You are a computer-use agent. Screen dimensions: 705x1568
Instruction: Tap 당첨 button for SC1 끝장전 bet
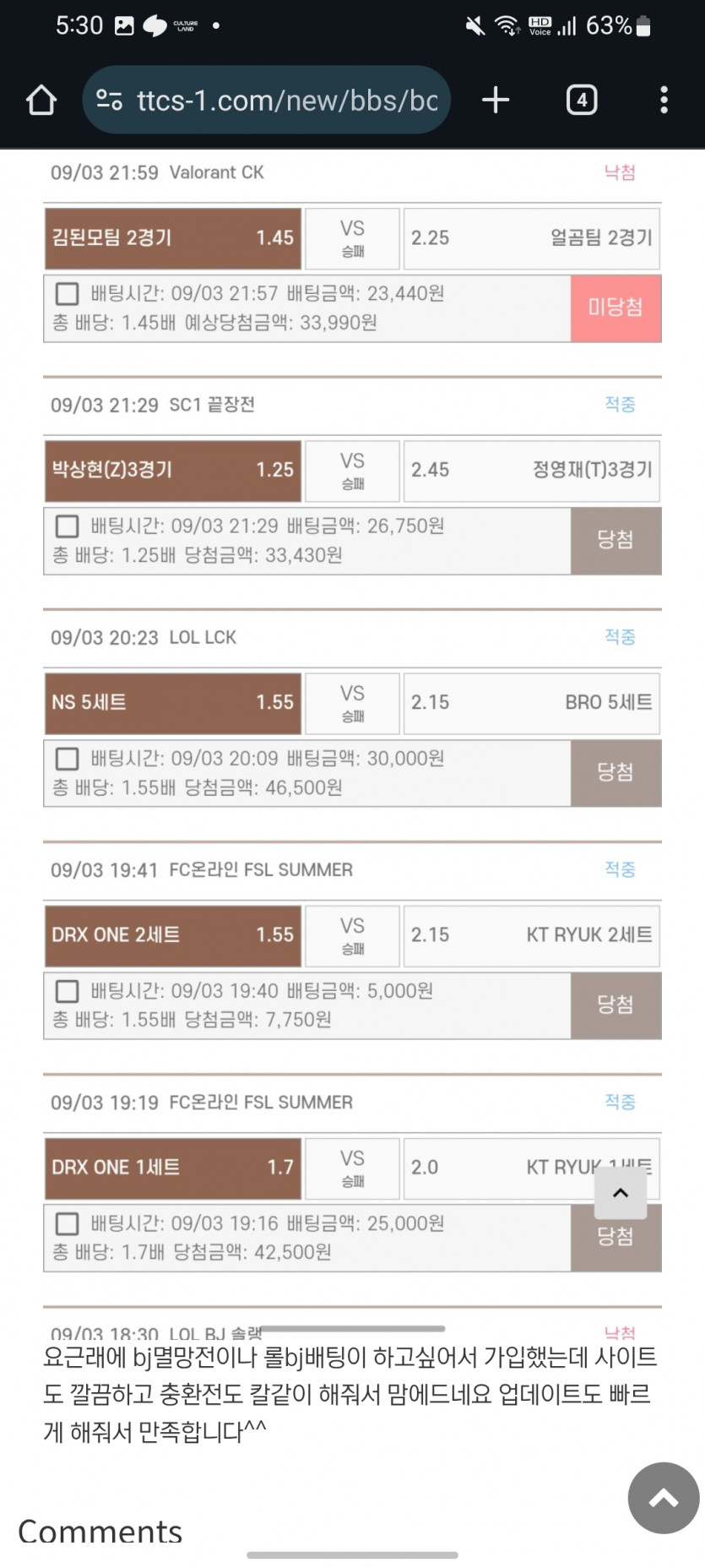pyautogui.click(x=616, y=540)
